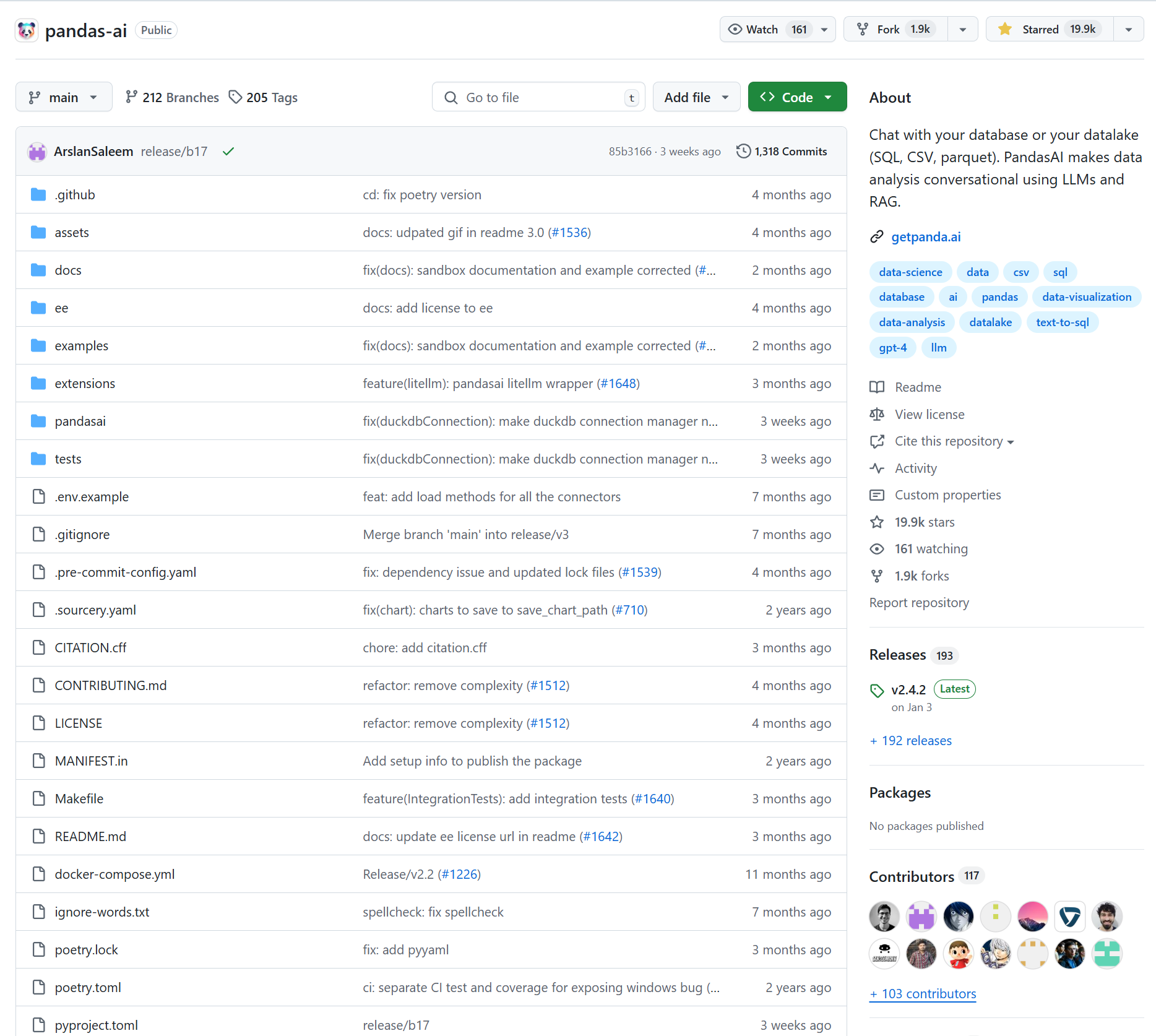View the 212 Branches link
The image size is (1156, 1036).
click(172, 97)
